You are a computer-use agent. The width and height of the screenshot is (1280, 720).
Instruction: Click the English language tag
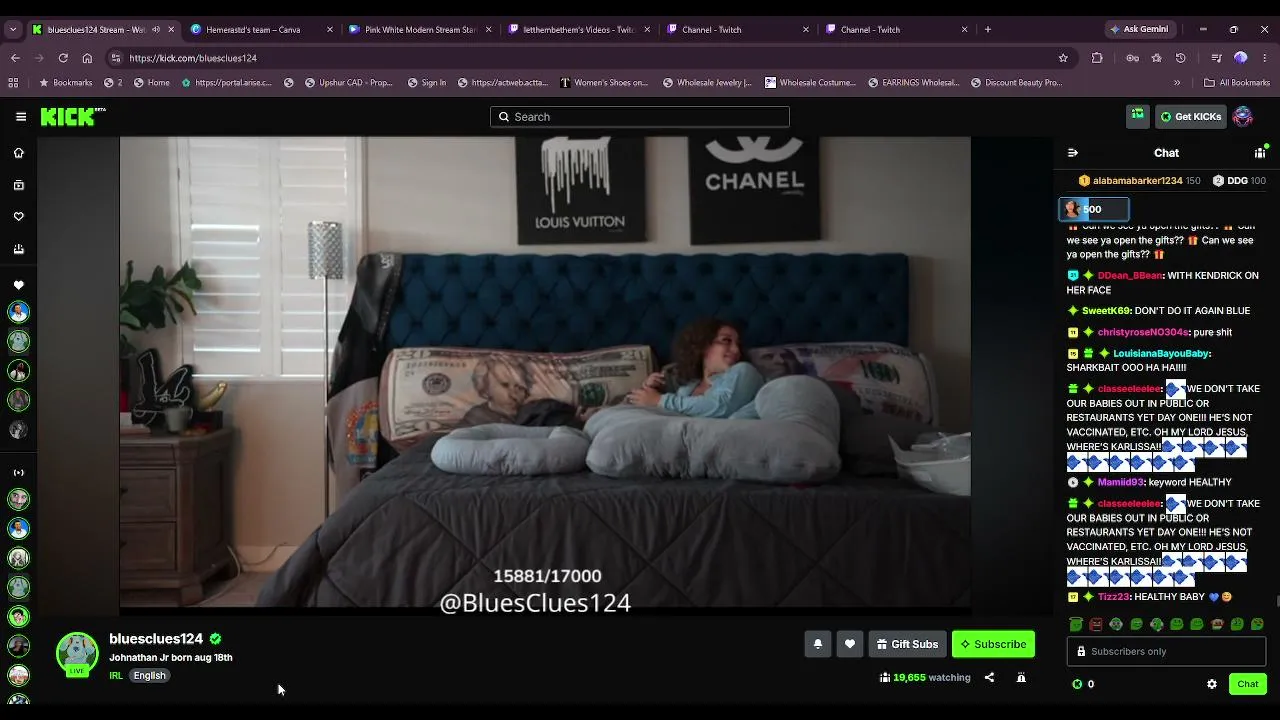tap(149, 676)
